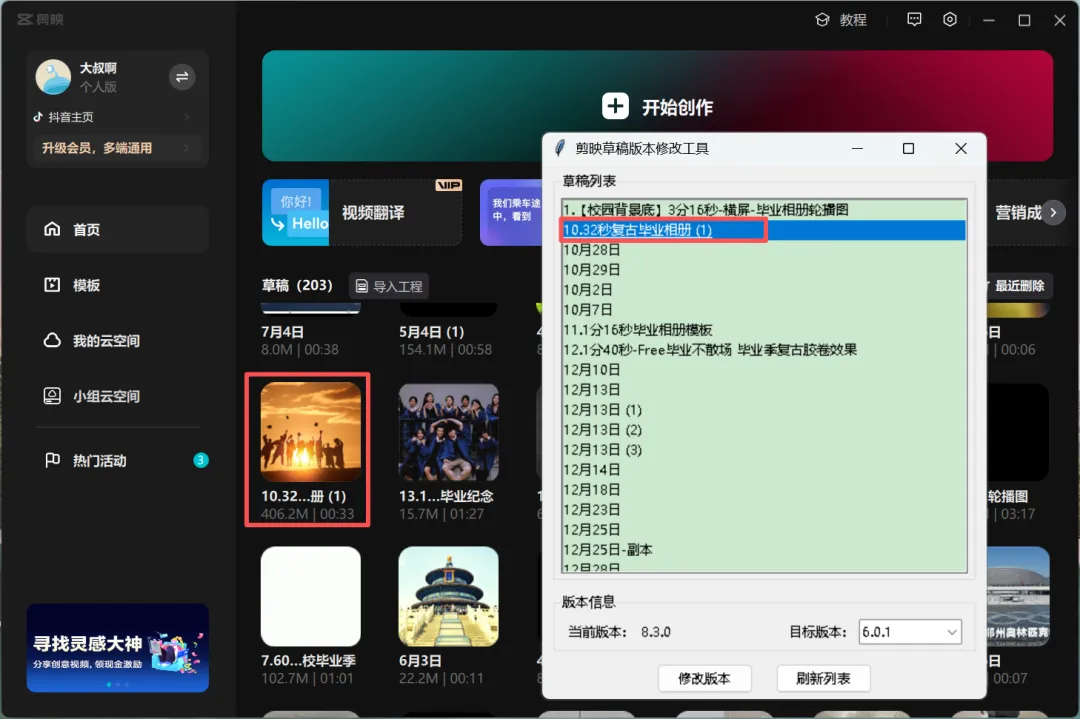The width and height of the screenshot is (1080, 719).
Task: Open draft thumbnail 10.32...册 (1)
Action: point(311,432)
